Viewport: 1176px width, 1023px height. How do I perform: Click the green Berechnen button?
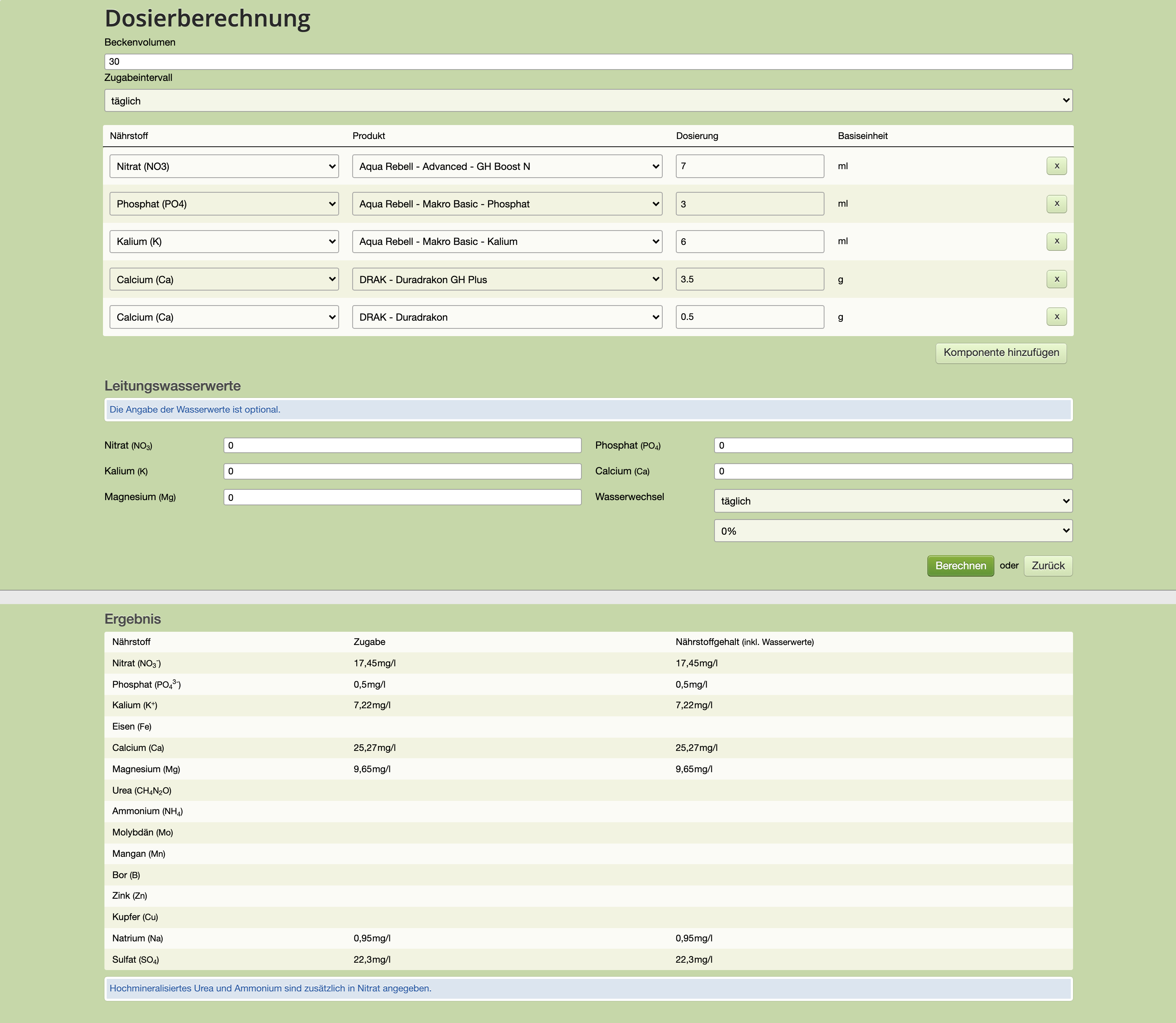pos(960,566)
